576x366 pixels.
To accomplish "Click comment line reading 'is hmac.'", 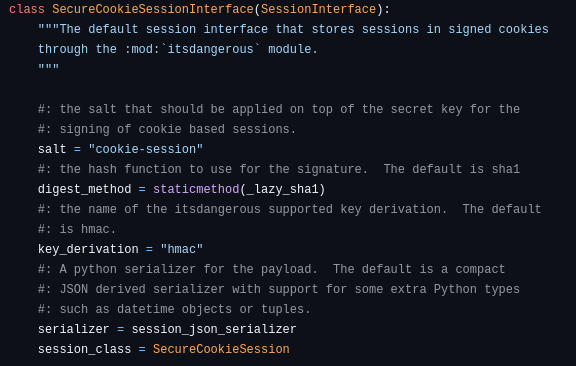I will coord(77,229).
